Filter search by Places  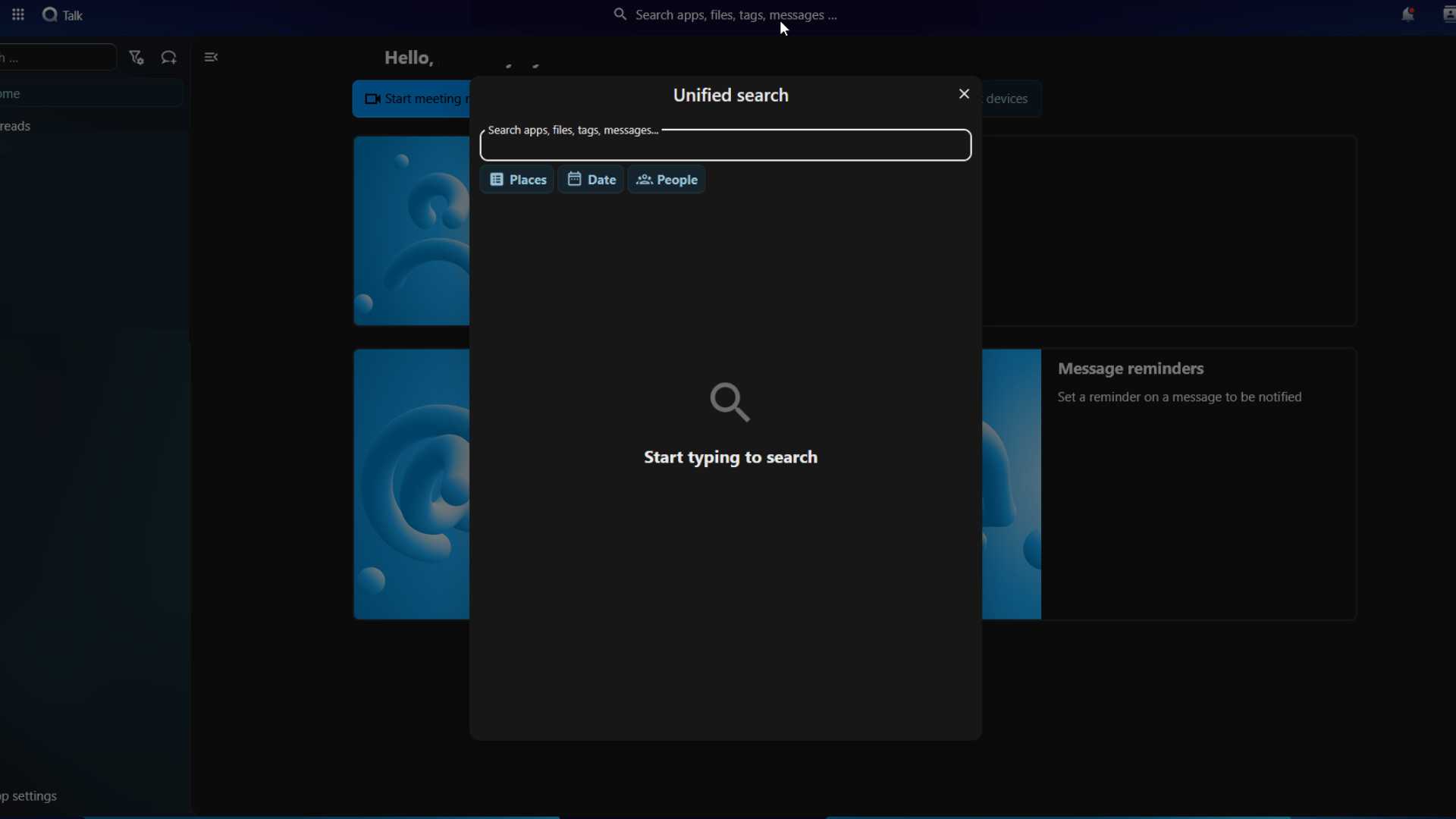click(517, 180)
